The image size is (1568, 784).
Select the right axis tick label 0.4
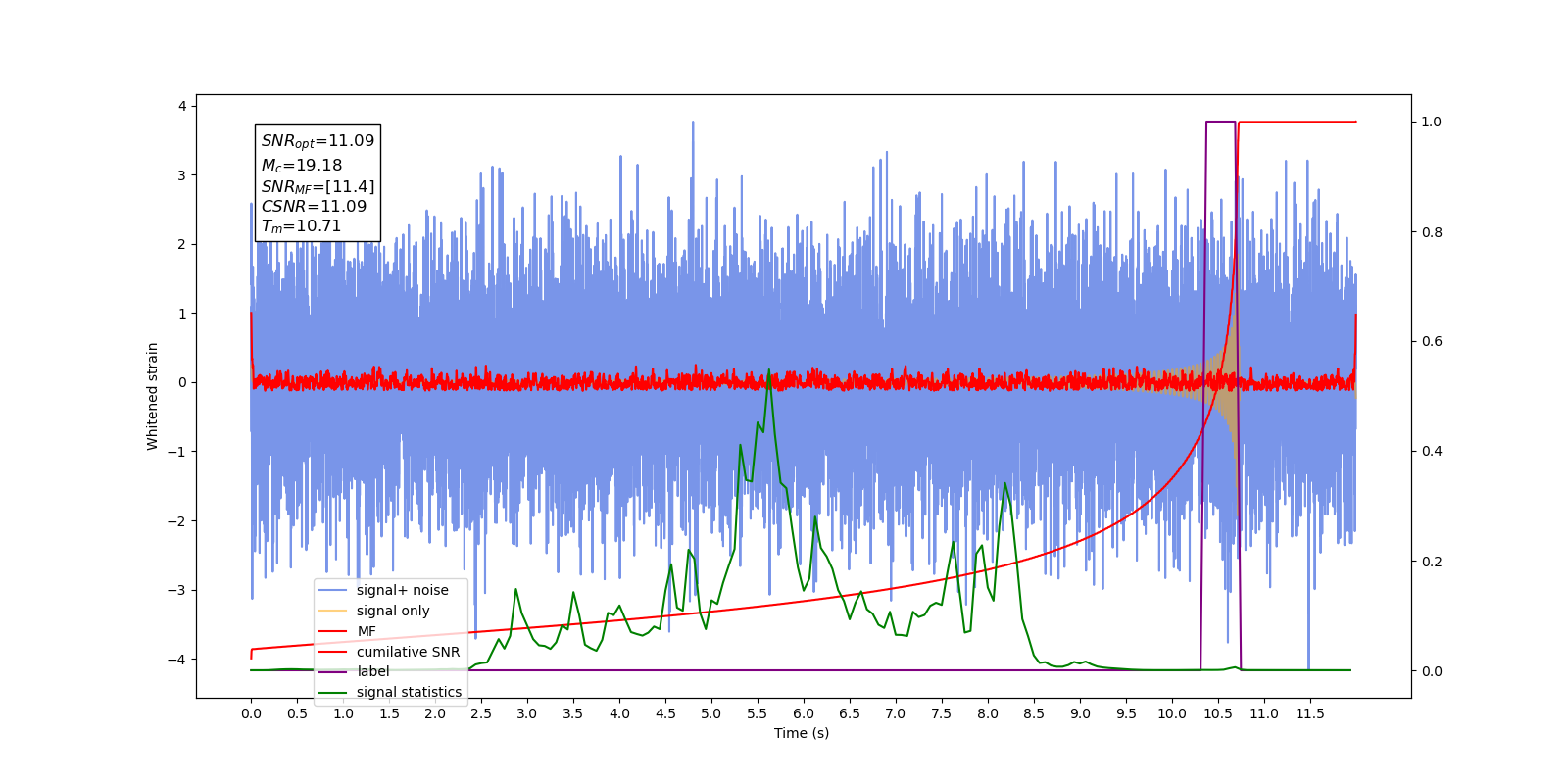click(x=1432, y=452)
